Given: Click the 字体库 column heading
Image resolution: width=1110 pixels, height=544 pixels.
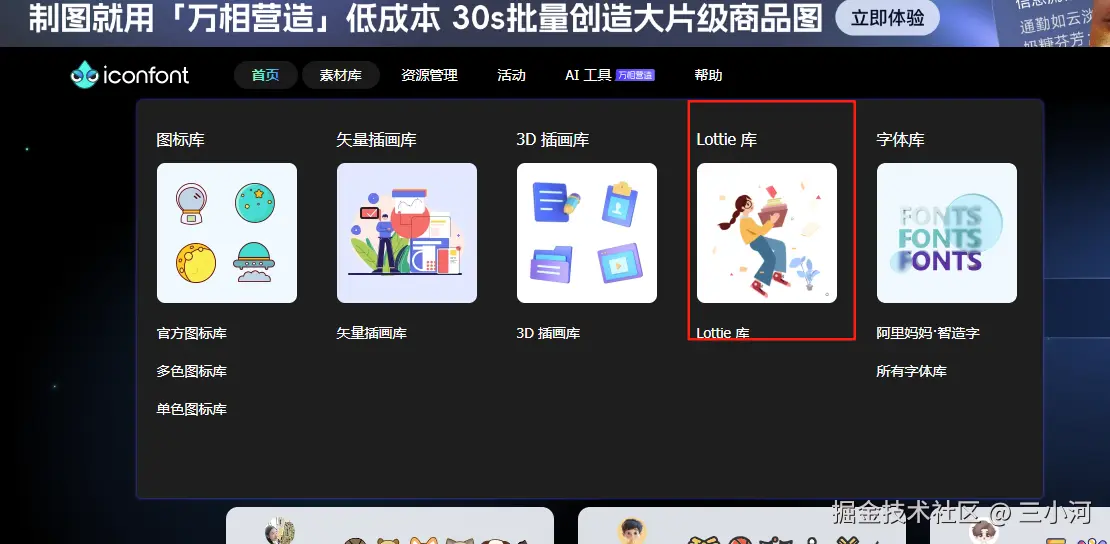Looking at the screenshot, I should (x=900, y=140).
